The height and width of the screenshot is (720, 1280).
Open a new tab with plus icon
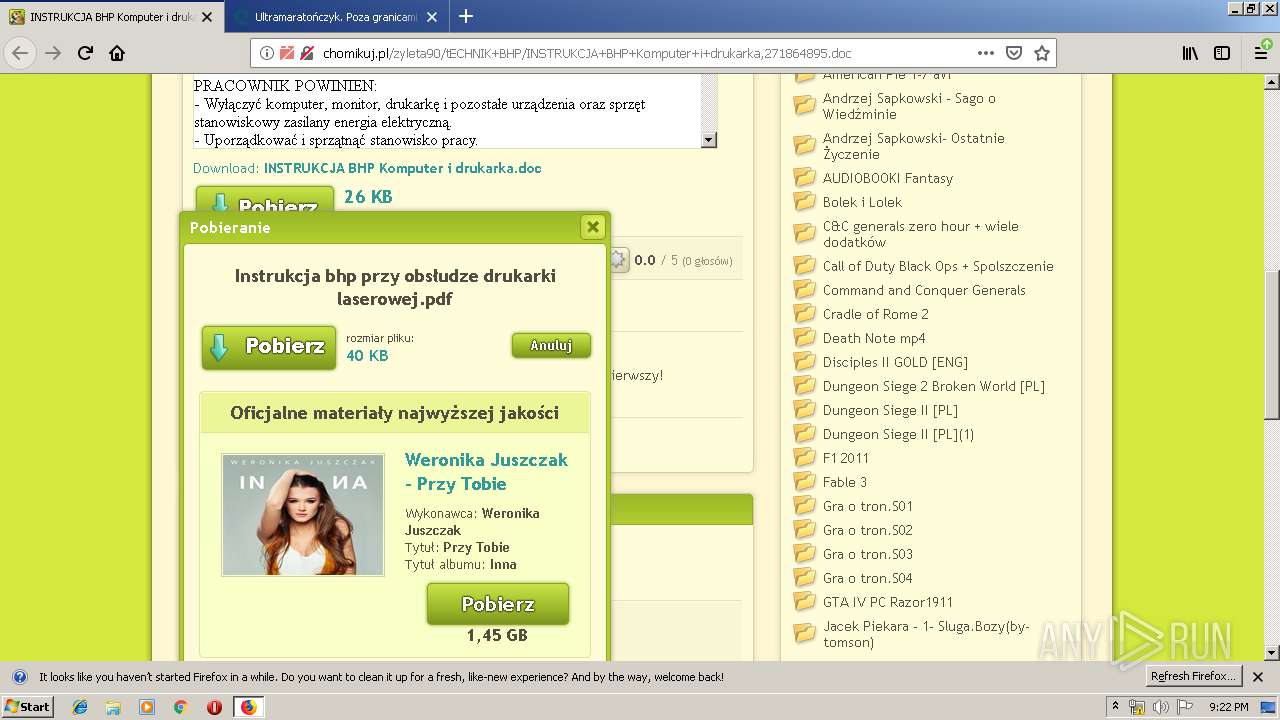pos(466,16)
